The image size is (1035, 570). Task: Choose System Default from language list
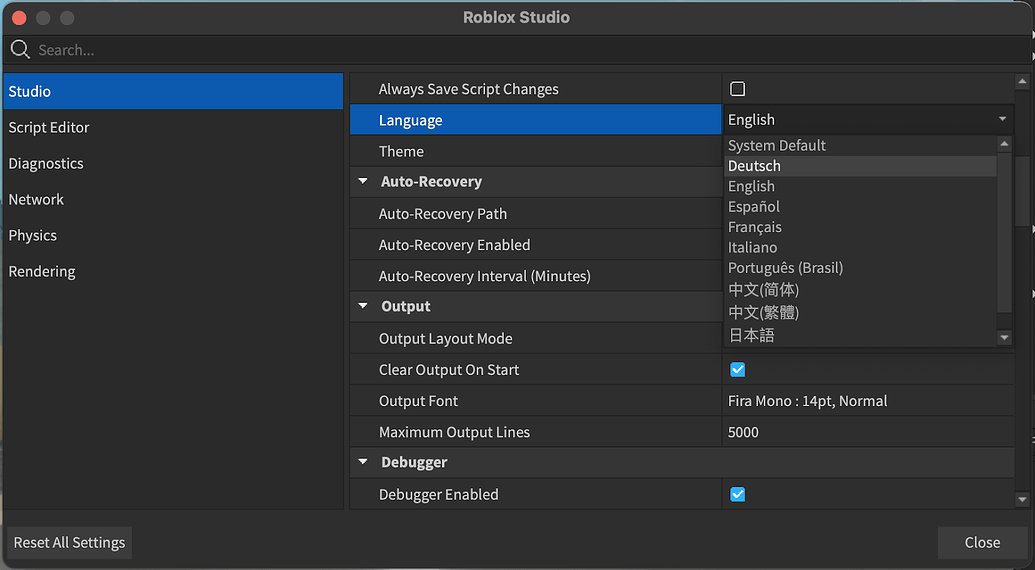860,145
